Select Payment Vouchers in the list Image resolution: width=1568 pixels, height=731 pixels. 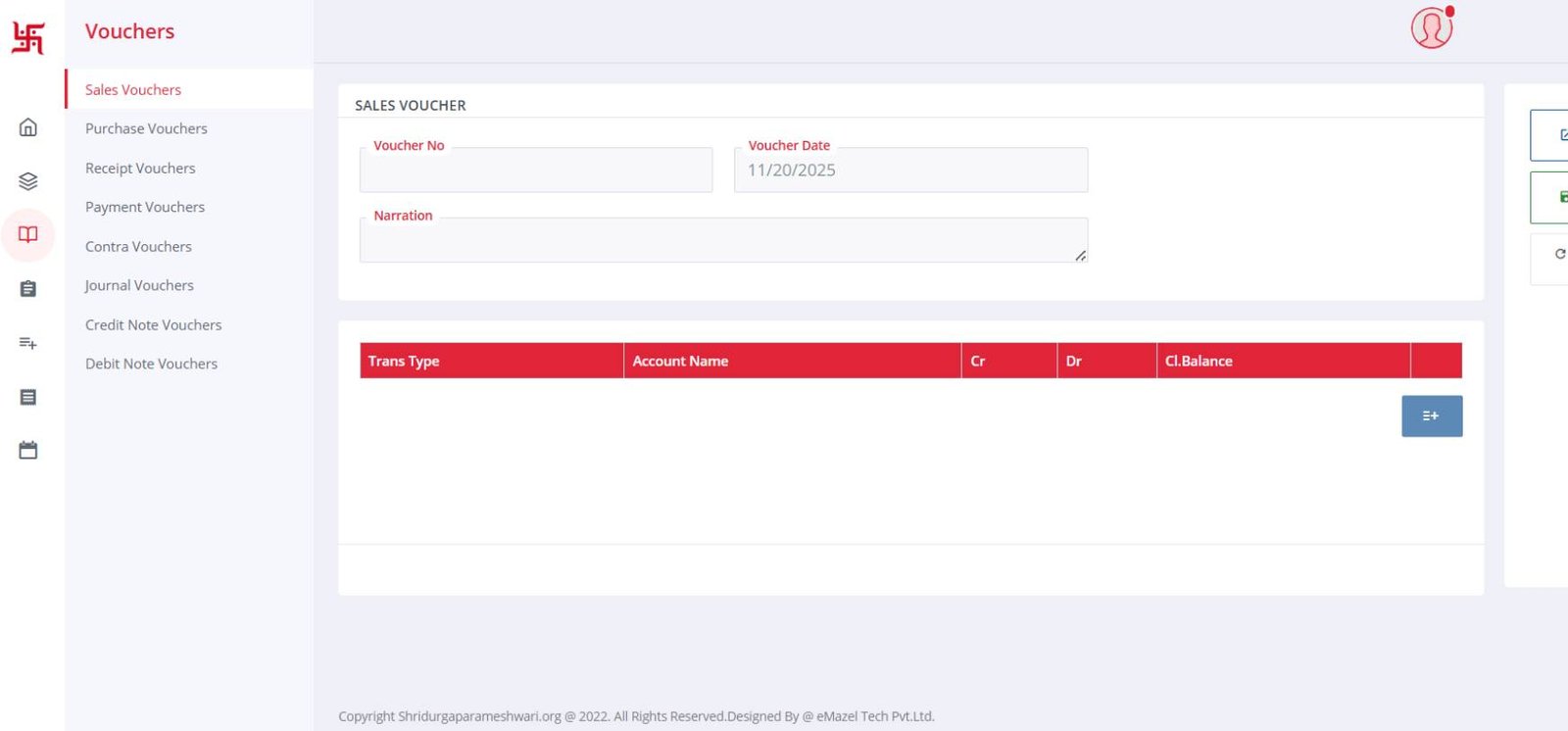point(145,207)
